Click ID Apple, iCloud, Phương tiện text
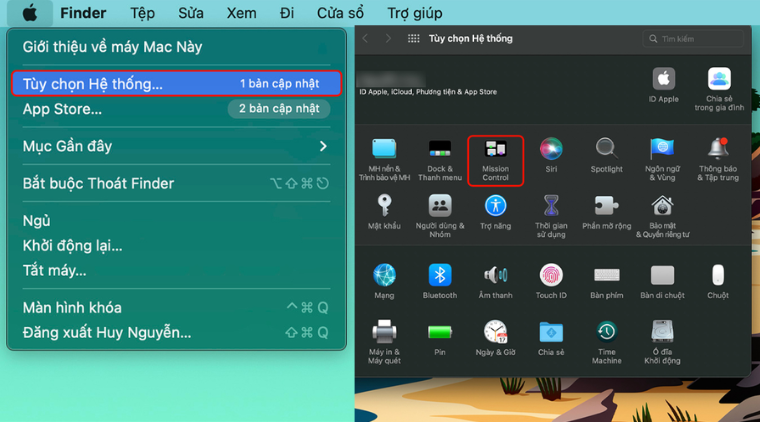The height and width of the screenshot is (422, 760). coord(428,92)
